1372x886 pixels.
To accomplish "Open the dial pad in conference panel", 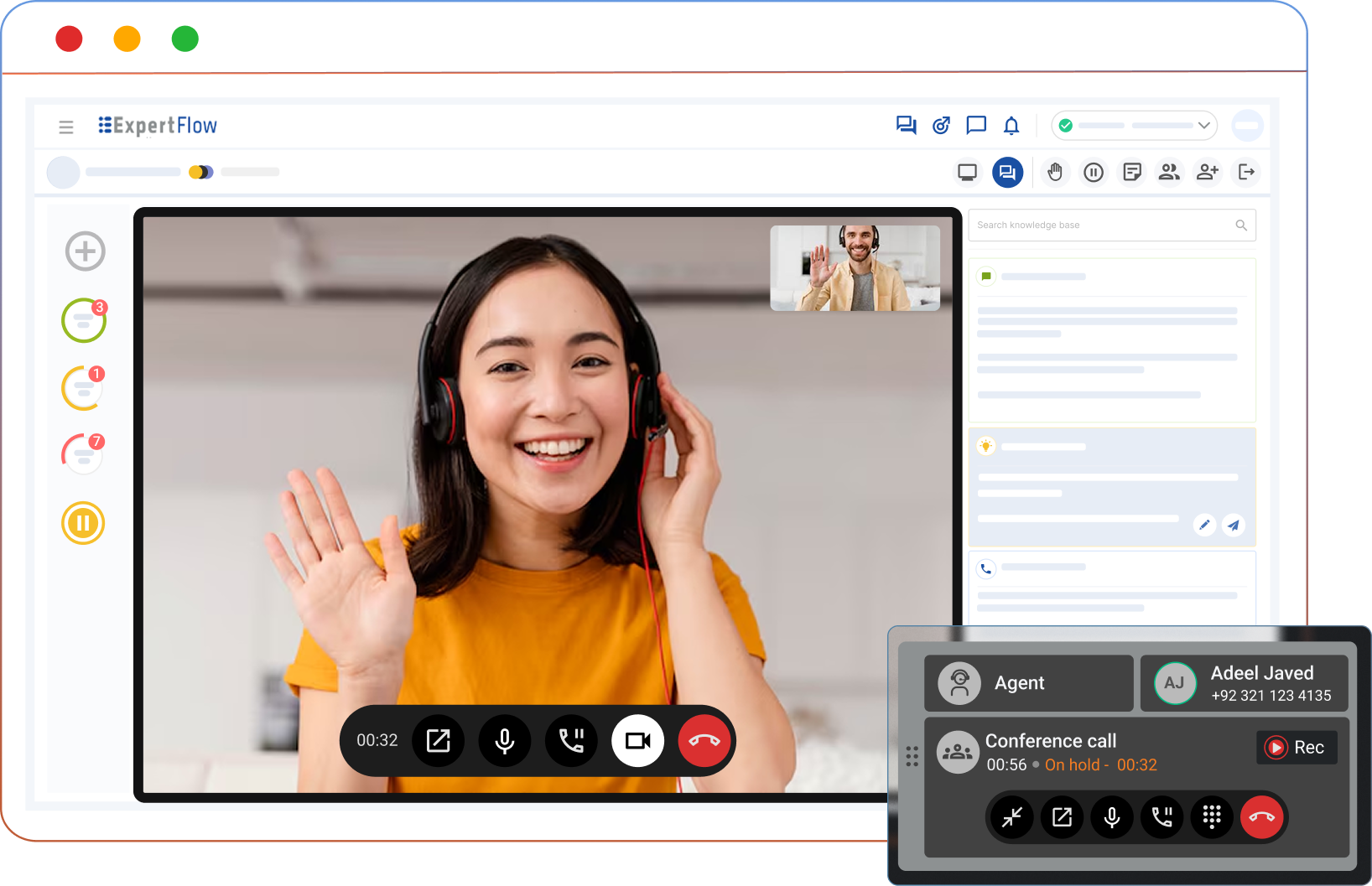I will pyautogui.click(x=1212, y=817).
